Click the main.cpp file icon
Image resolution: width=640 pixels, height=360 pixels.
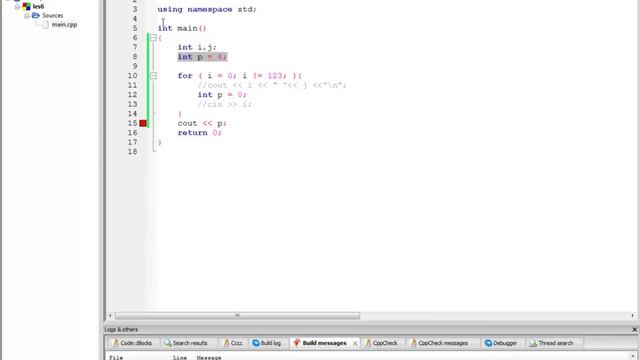45,25
